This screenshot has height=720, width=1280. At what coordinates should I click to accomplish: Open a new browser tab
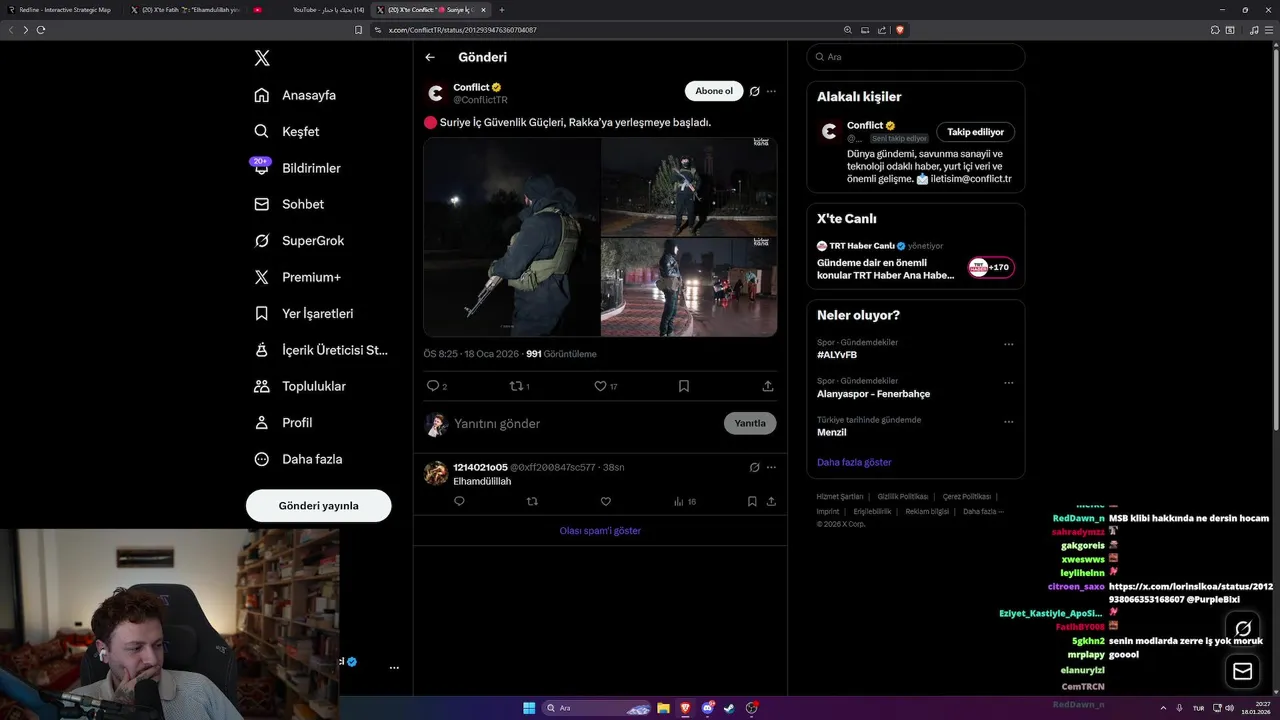[x=502, y=9]
